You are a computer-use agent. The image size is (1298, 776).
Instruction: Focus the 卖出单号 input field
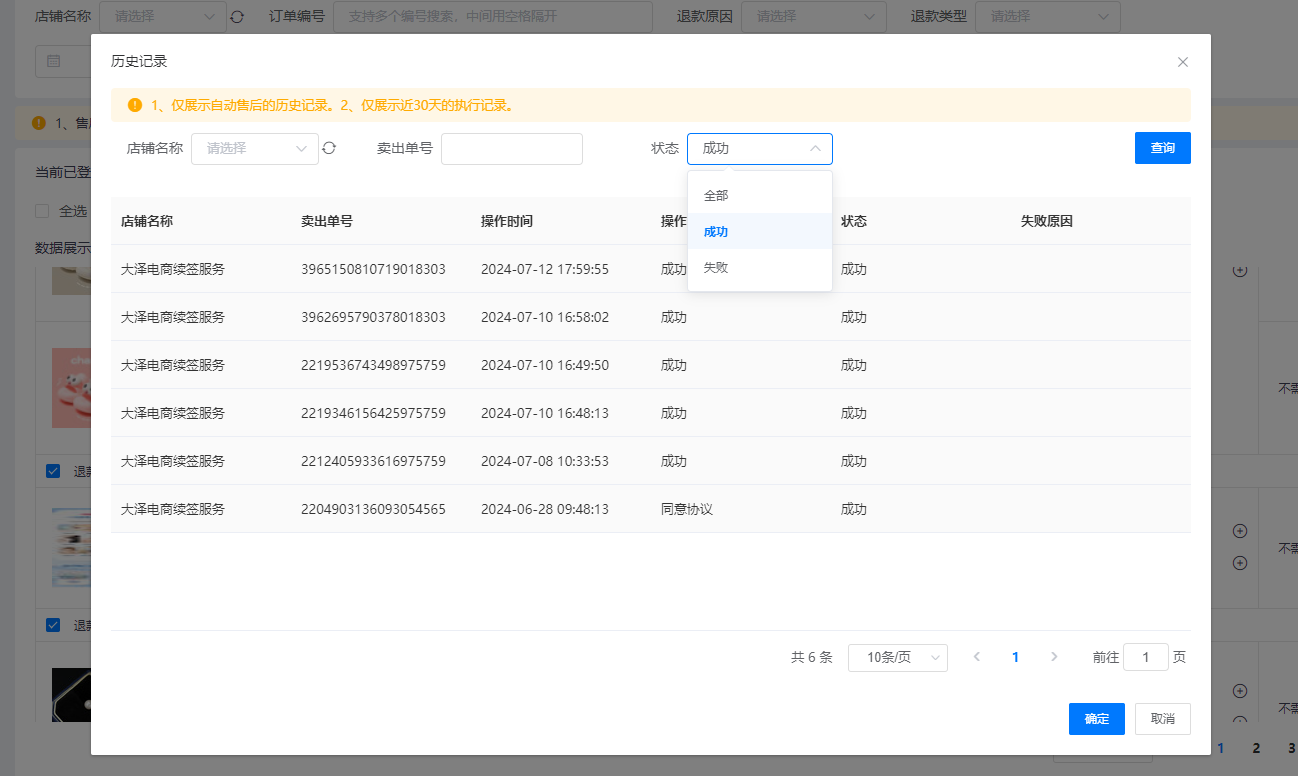point(512,148)
